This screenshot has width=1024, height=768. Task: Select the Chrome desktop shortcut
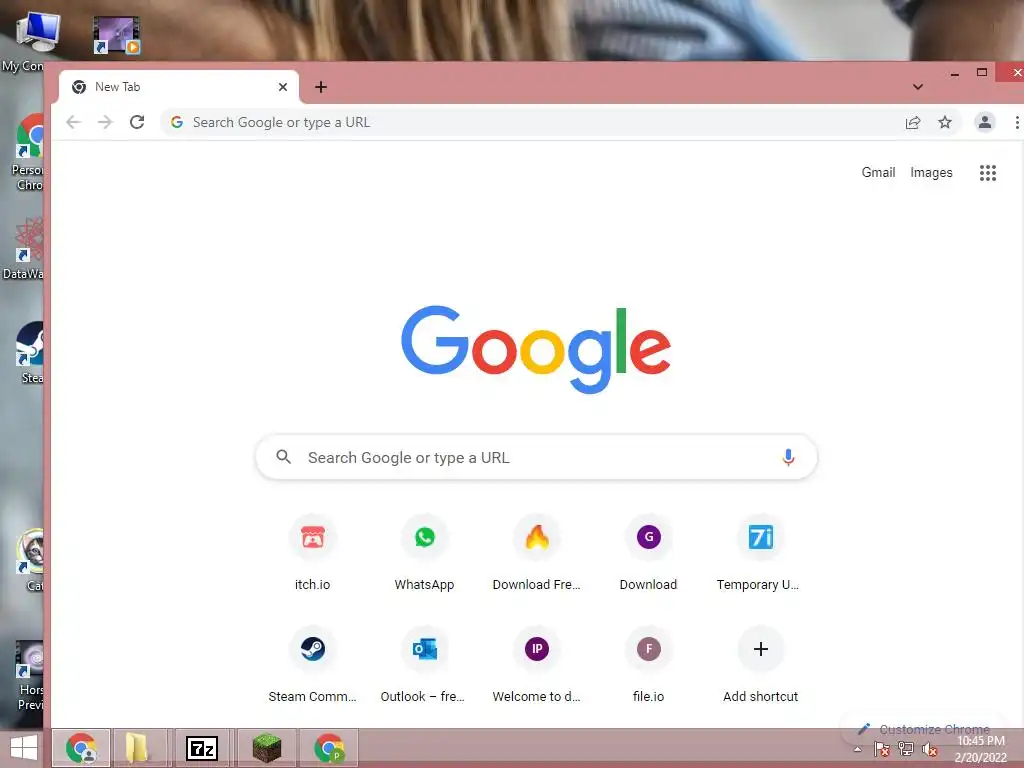click(x=27, y=152)
